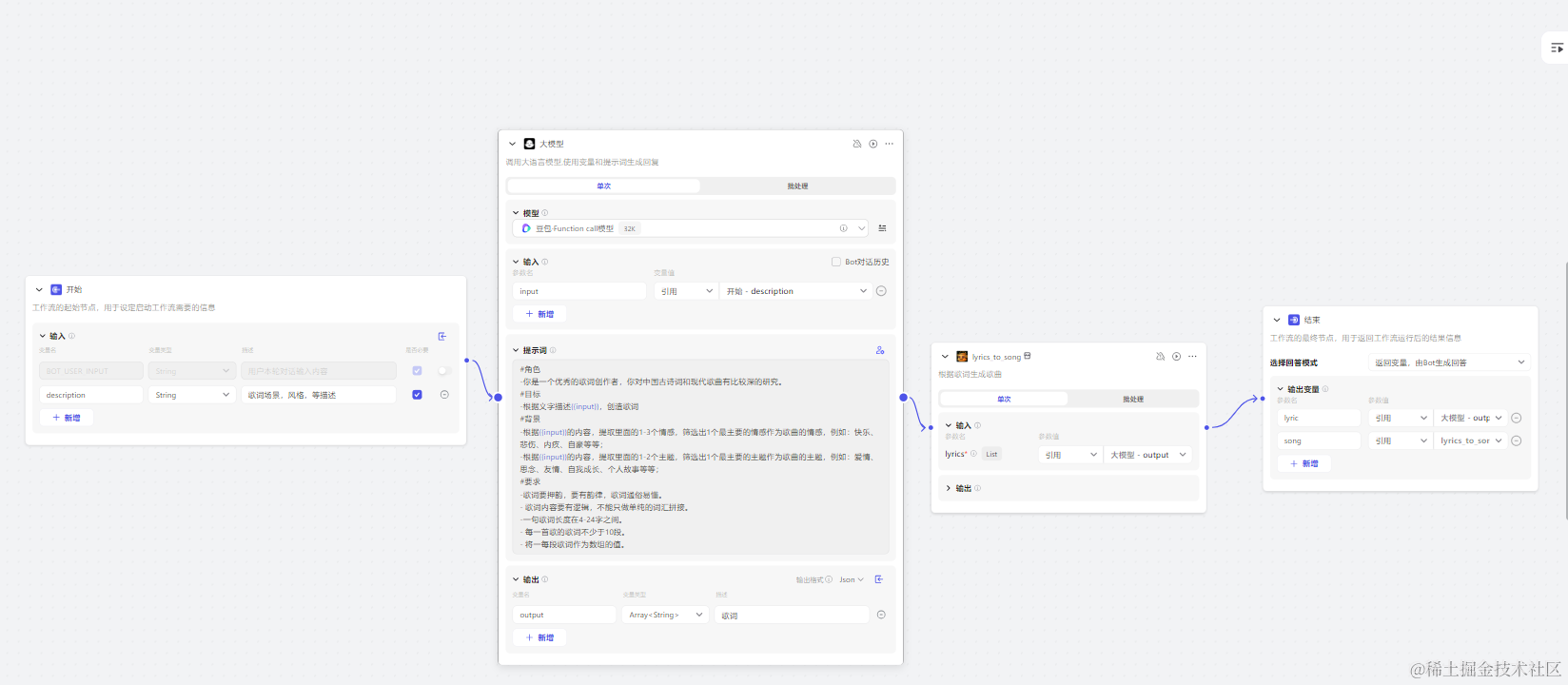Click the crossed-out bell icon on 大模型 node
This screenshot has width=1568, height=685.
(x=856, y=144)
